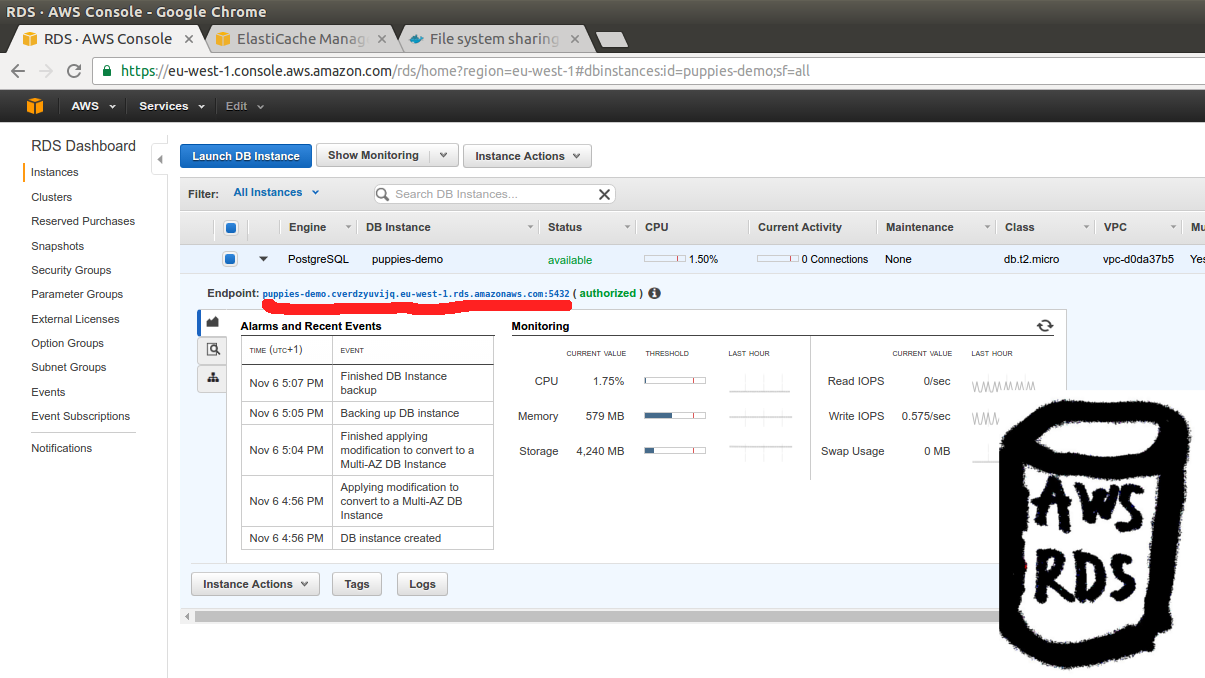Image resolution: width=1205 pixels, height=678 pixels.
Task: Click the browser back arrow
Action: point(18,71)
